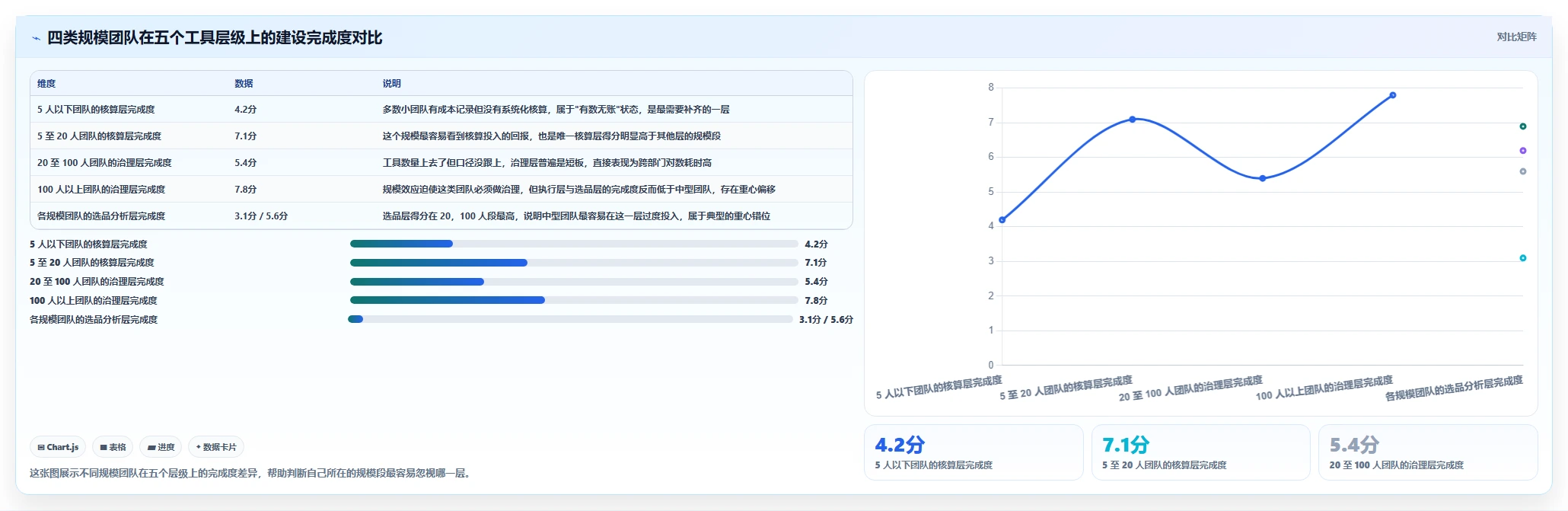Select the 表格 tag pill
The image size is (1568, 511).
pos(113,447)
